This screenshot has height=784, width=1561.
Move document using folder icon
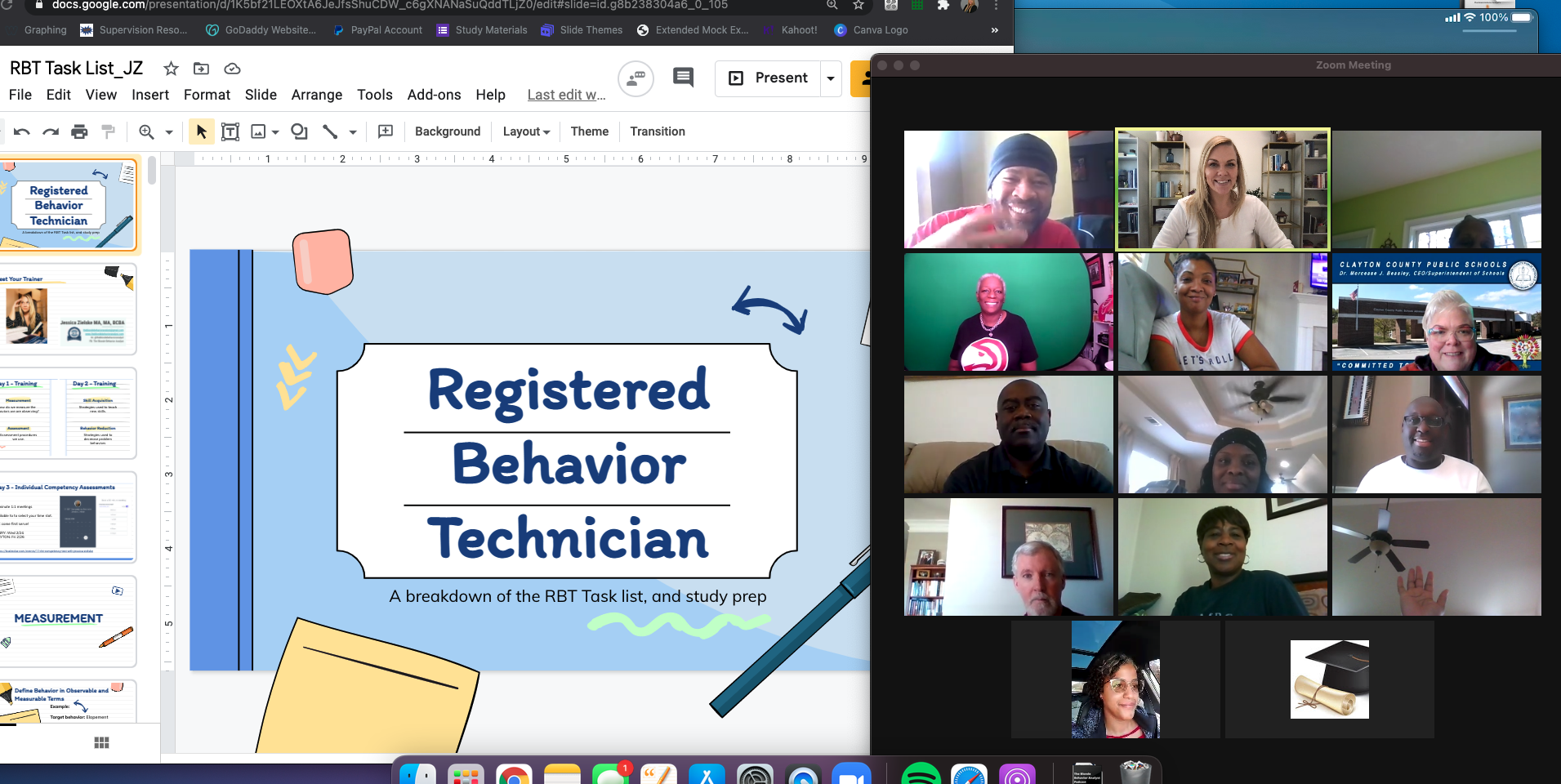coord(201,69)
